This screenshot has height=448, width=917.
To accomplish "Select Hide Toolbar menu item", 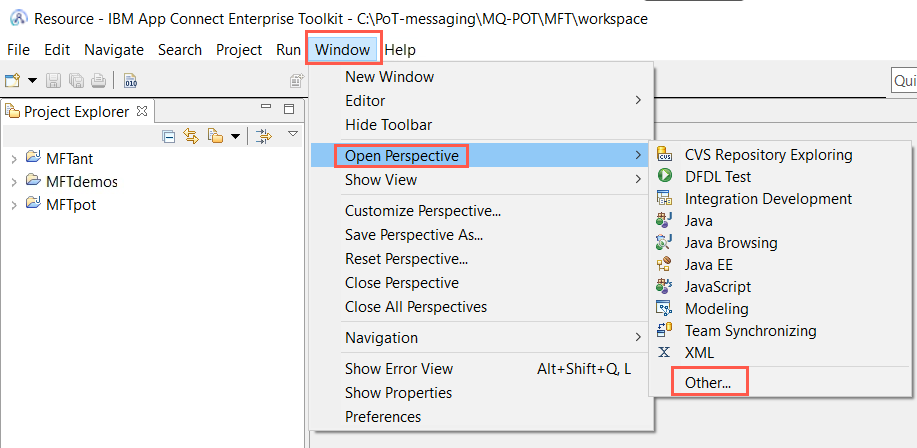I will coord(481,125).
